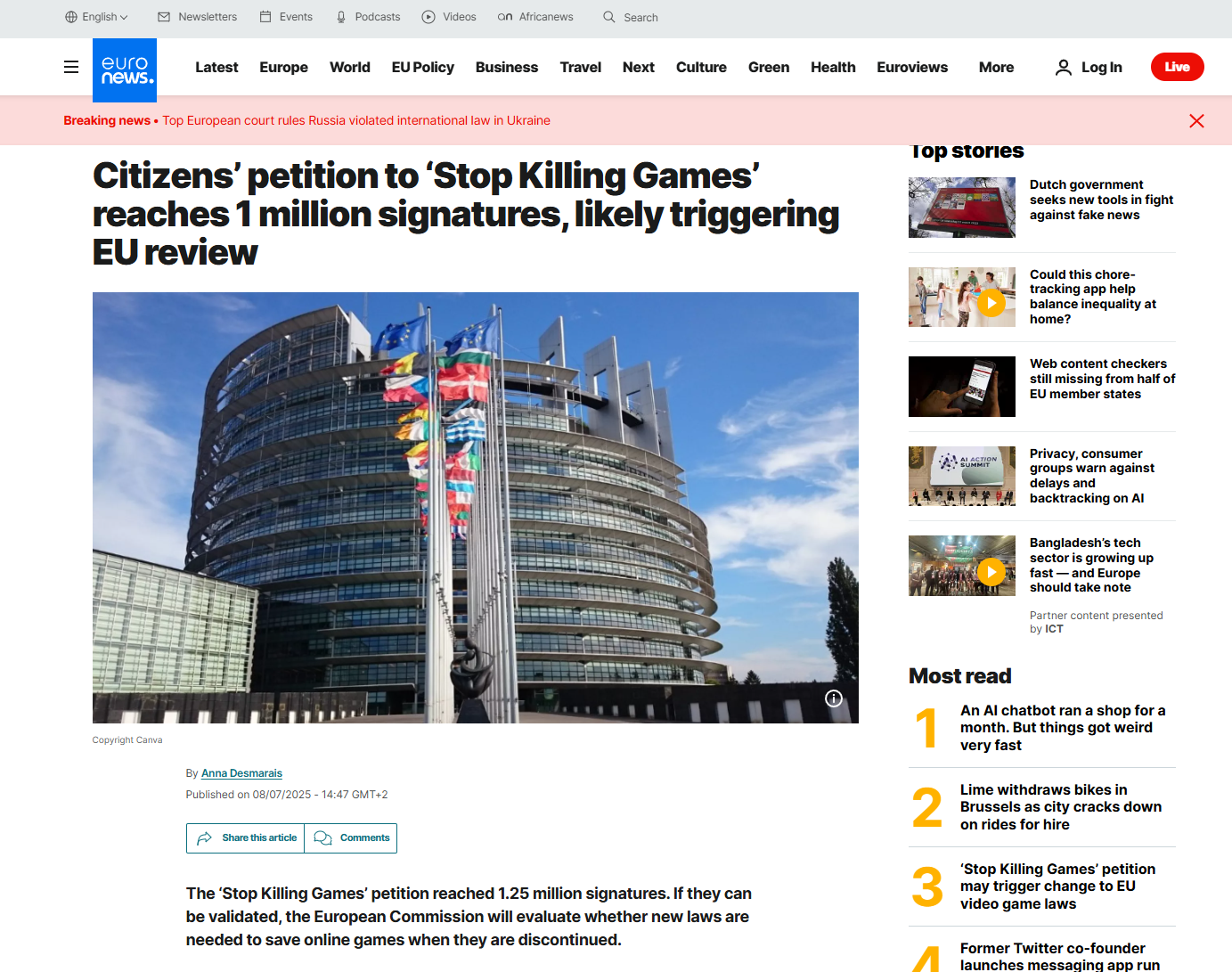Click the Dutch government story thumbnail
The image size is (1232, 972).
(962, 208)
